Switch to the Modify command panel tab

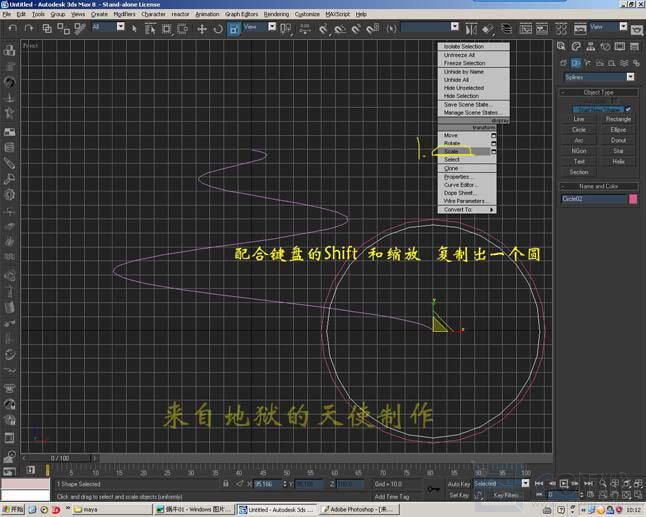(576, 46)
